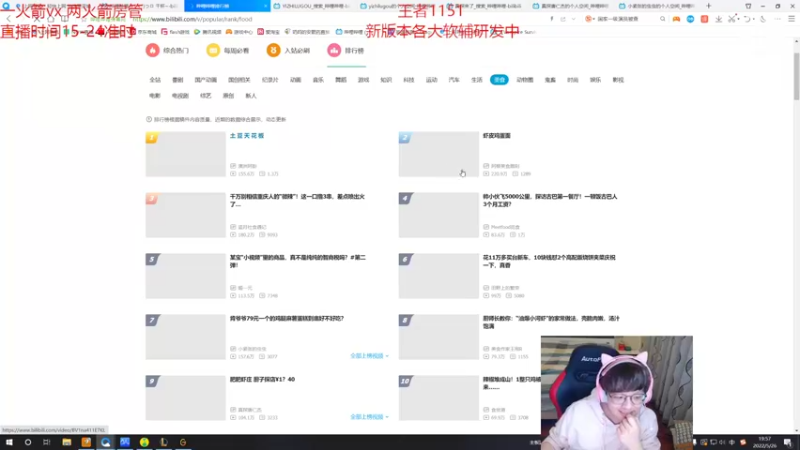This screenshot has width=800, height=450.
Task: Open the notification center icon in tray
Action: pyautogui.click(x=788, y=442)
